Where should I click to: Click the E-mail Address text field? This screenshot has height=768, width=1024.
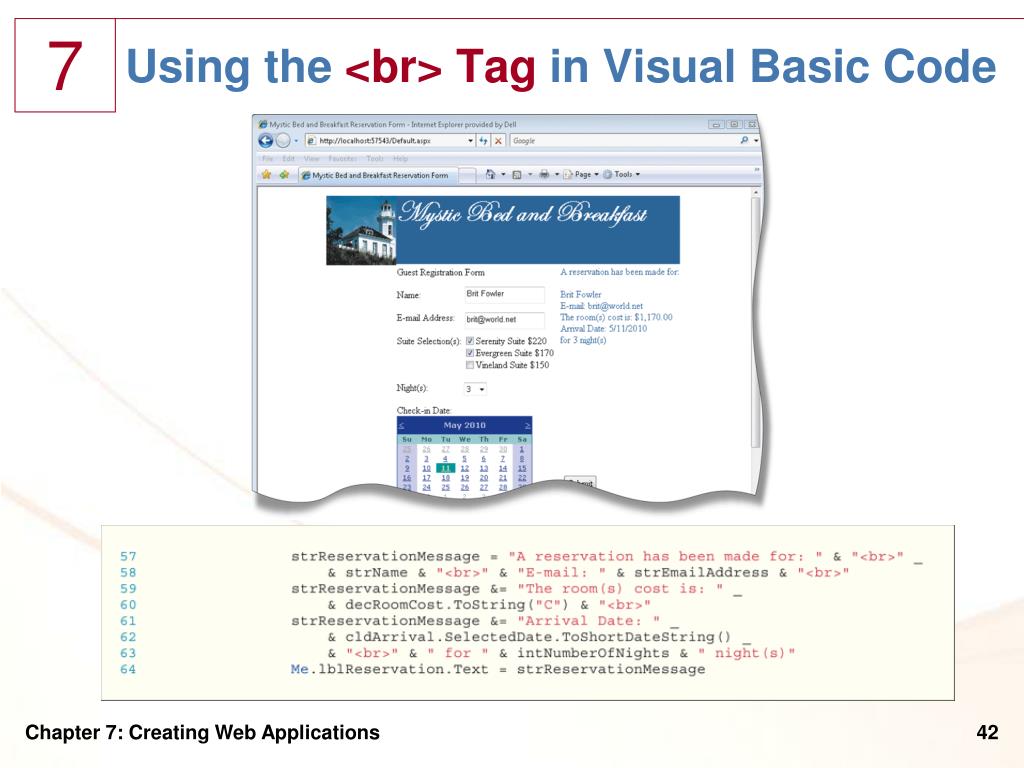(504, 319)
